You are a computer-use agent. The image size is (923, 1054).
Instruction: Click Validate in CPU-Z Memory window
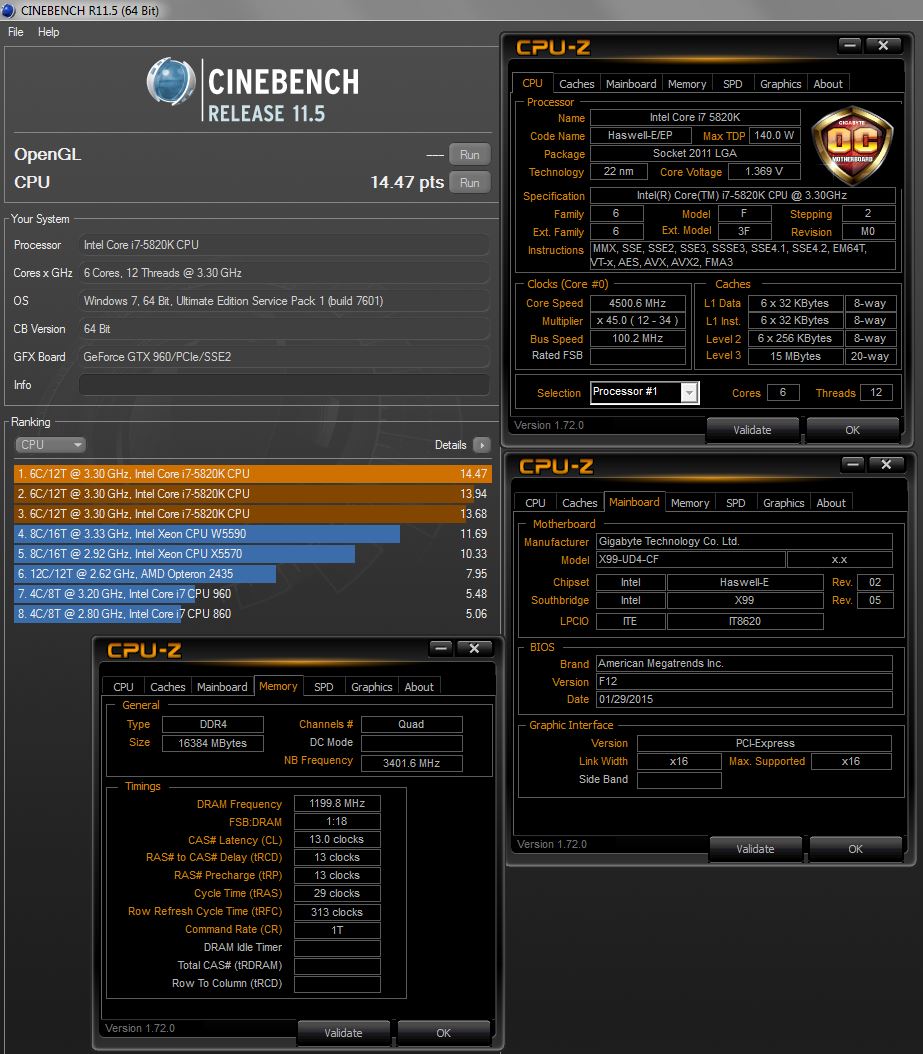pyautogui.click(x=343, y=1033)
